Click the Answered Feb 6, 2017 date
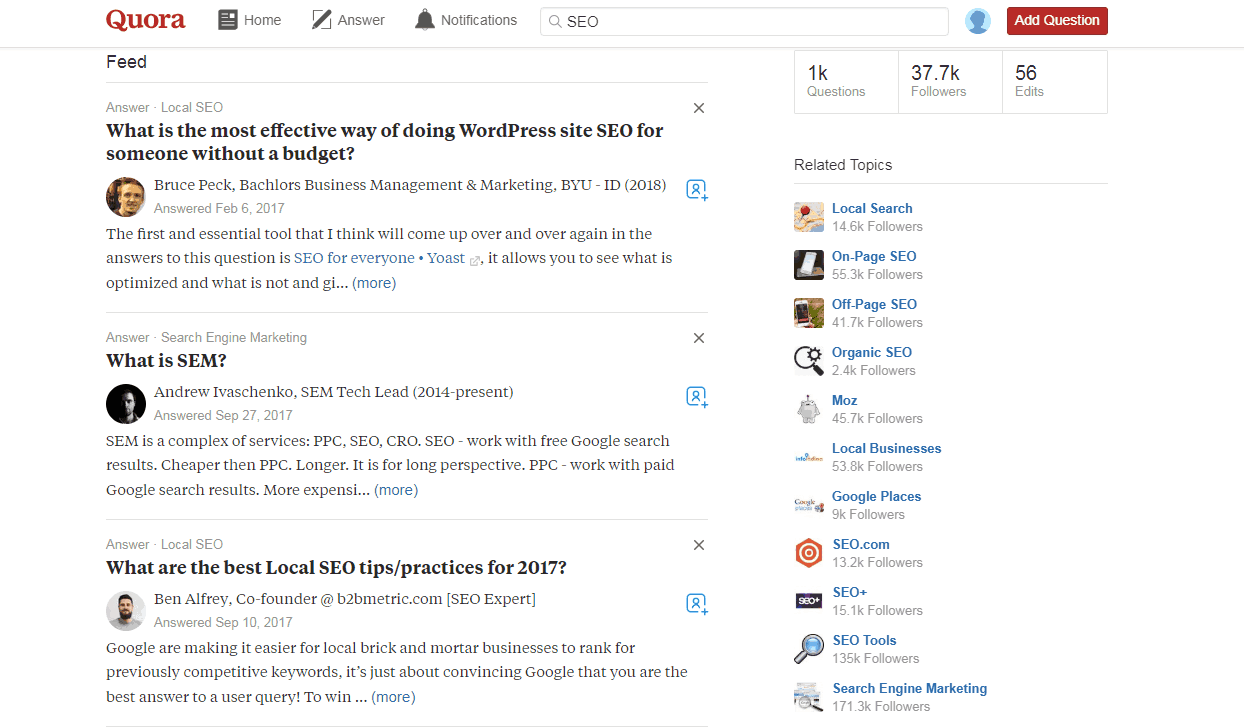The width and height of the screenshot is (1244, 728). 219,209
